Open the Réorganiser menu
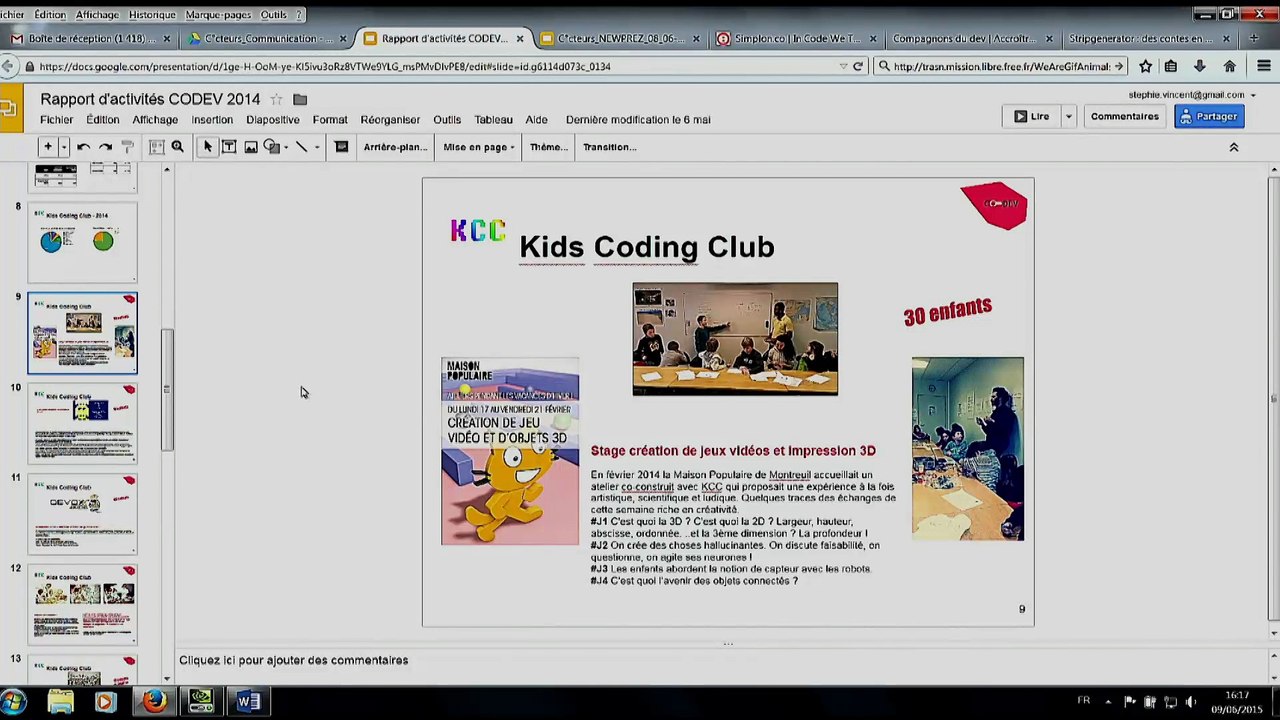This screenshot has width=1280, height=720. (x=390, y=120)
